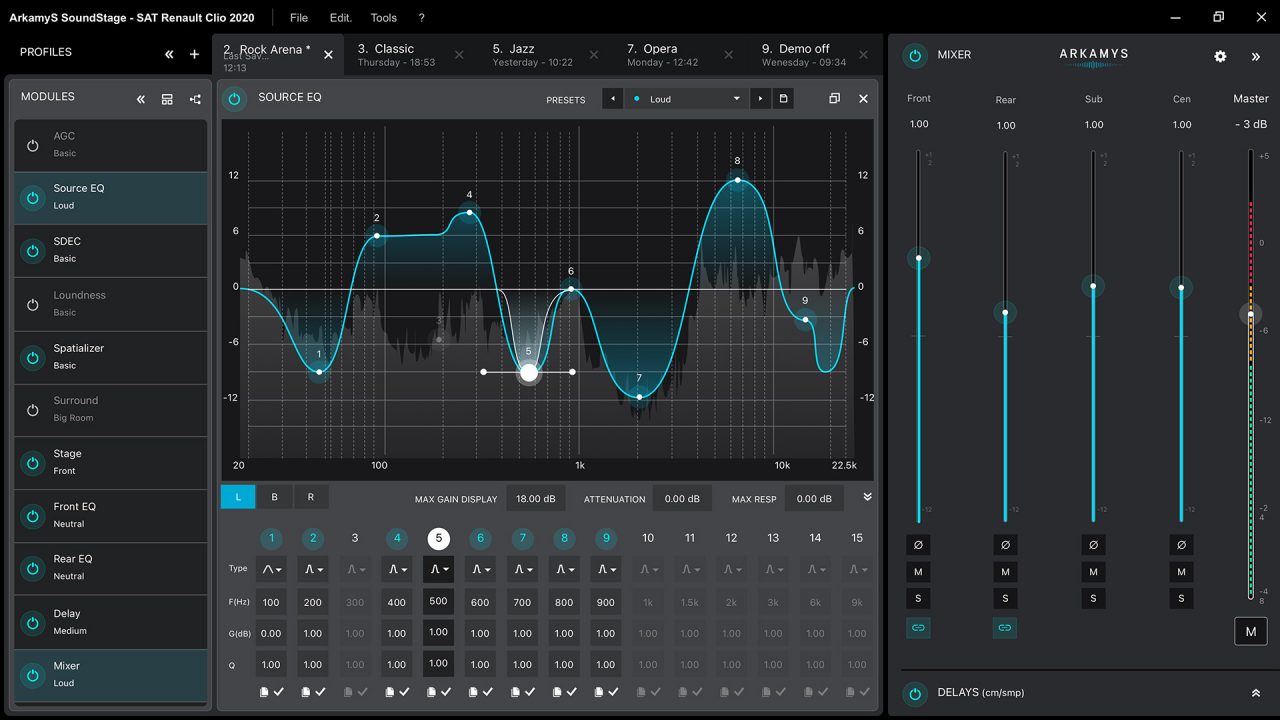Save the current Source EQ preset
Image resolution: width=1280 pixels, height=720 pixels.
[783, 99]
